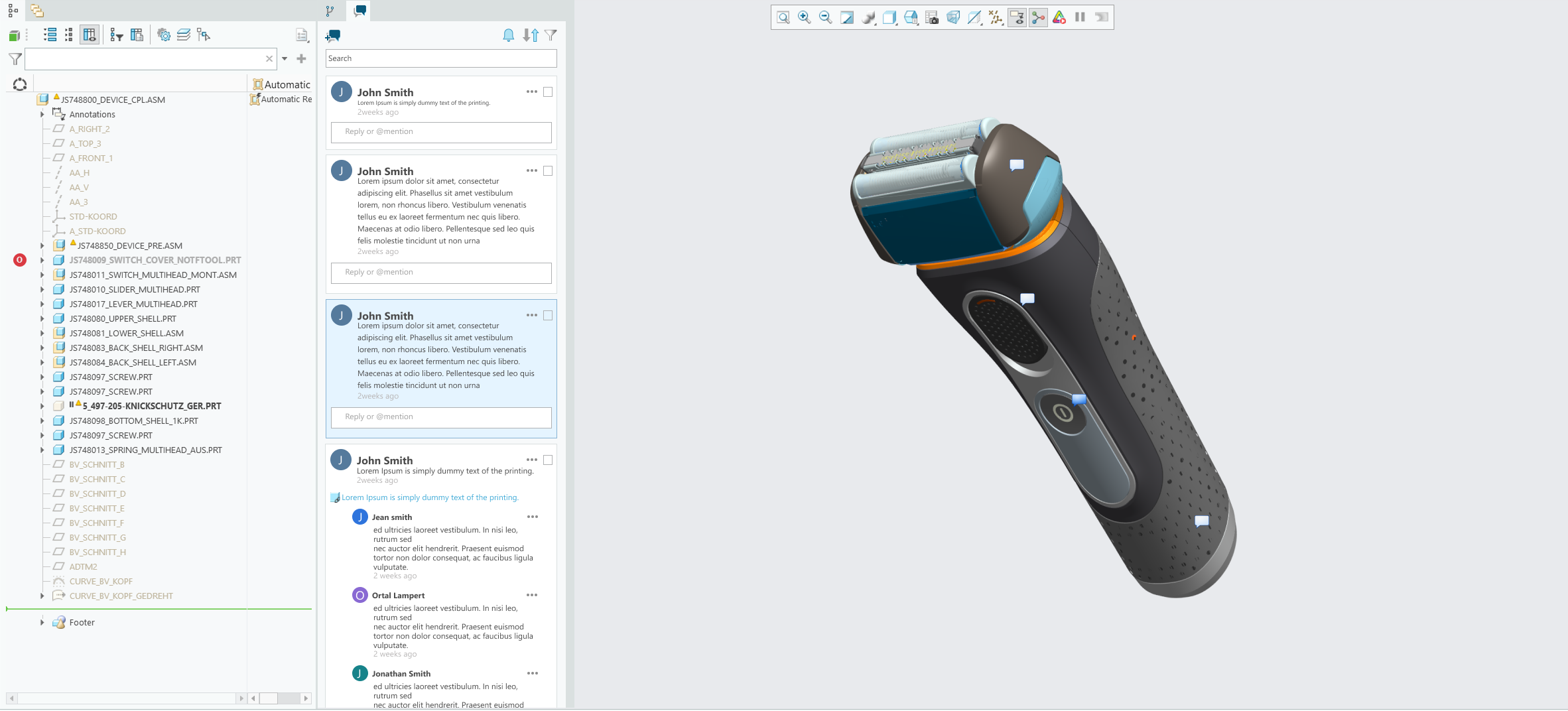This screenshot has width=1568, height=711.
Task: Expand JS748850_DEVICE_PRE.ASM node
Action: pyautogui.click(x=42, y=246)
